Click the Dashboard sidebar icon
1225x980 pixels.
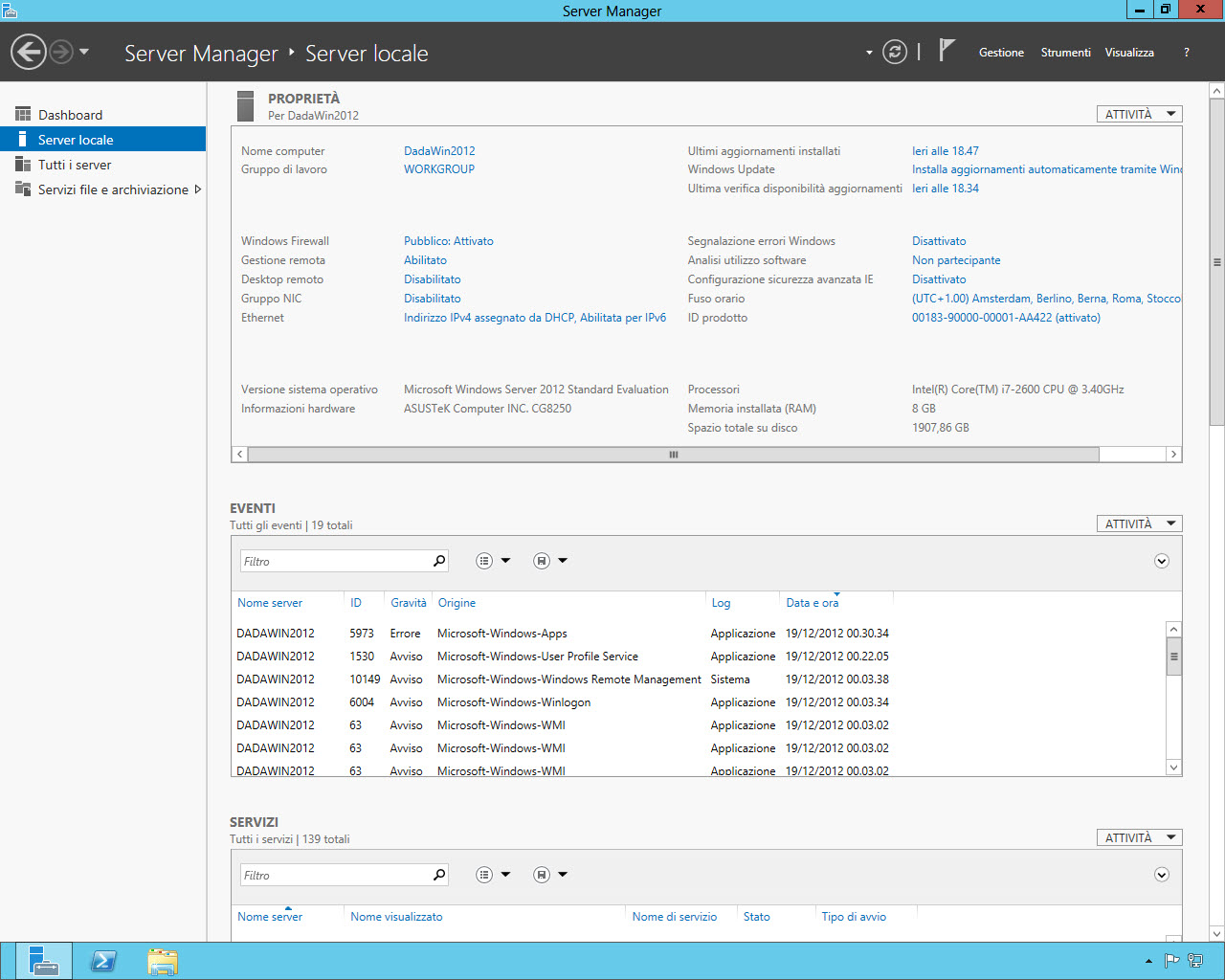click(23, 114)
